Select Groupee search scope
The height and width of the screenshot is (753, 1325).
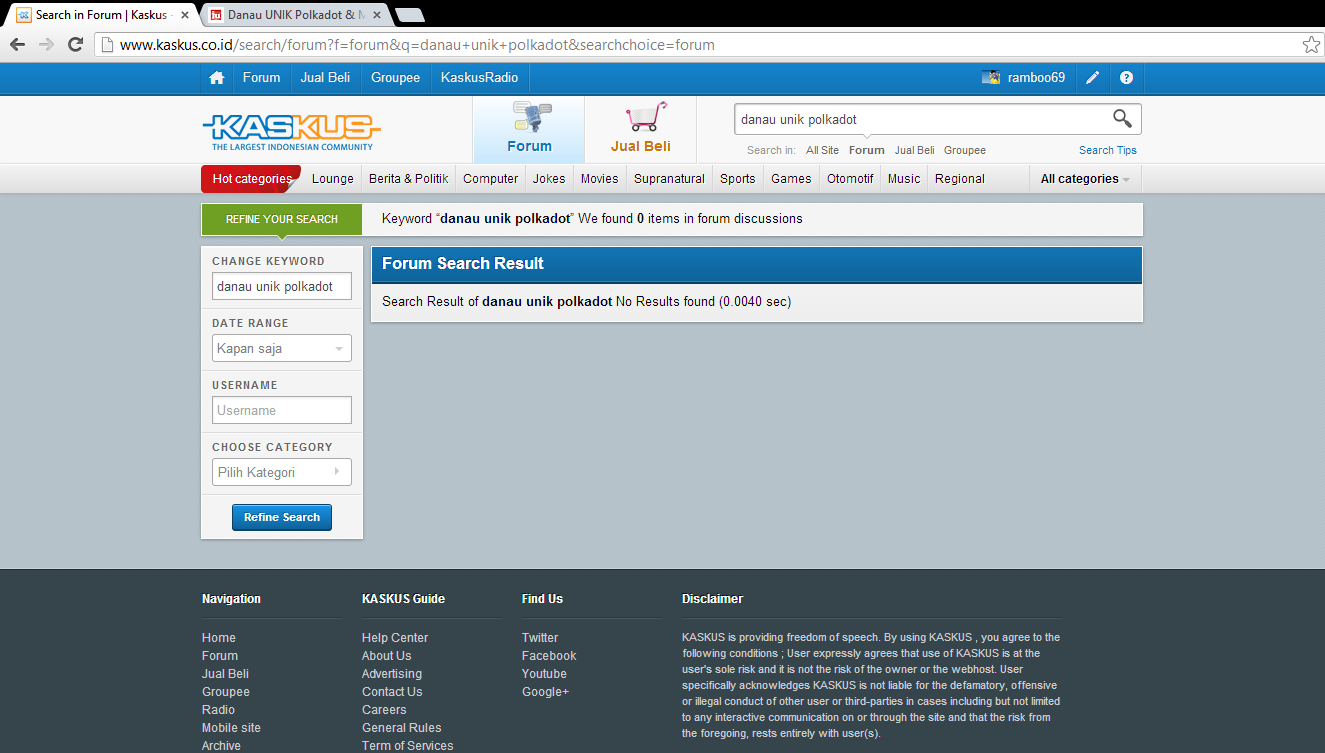(x=965, y=150)
